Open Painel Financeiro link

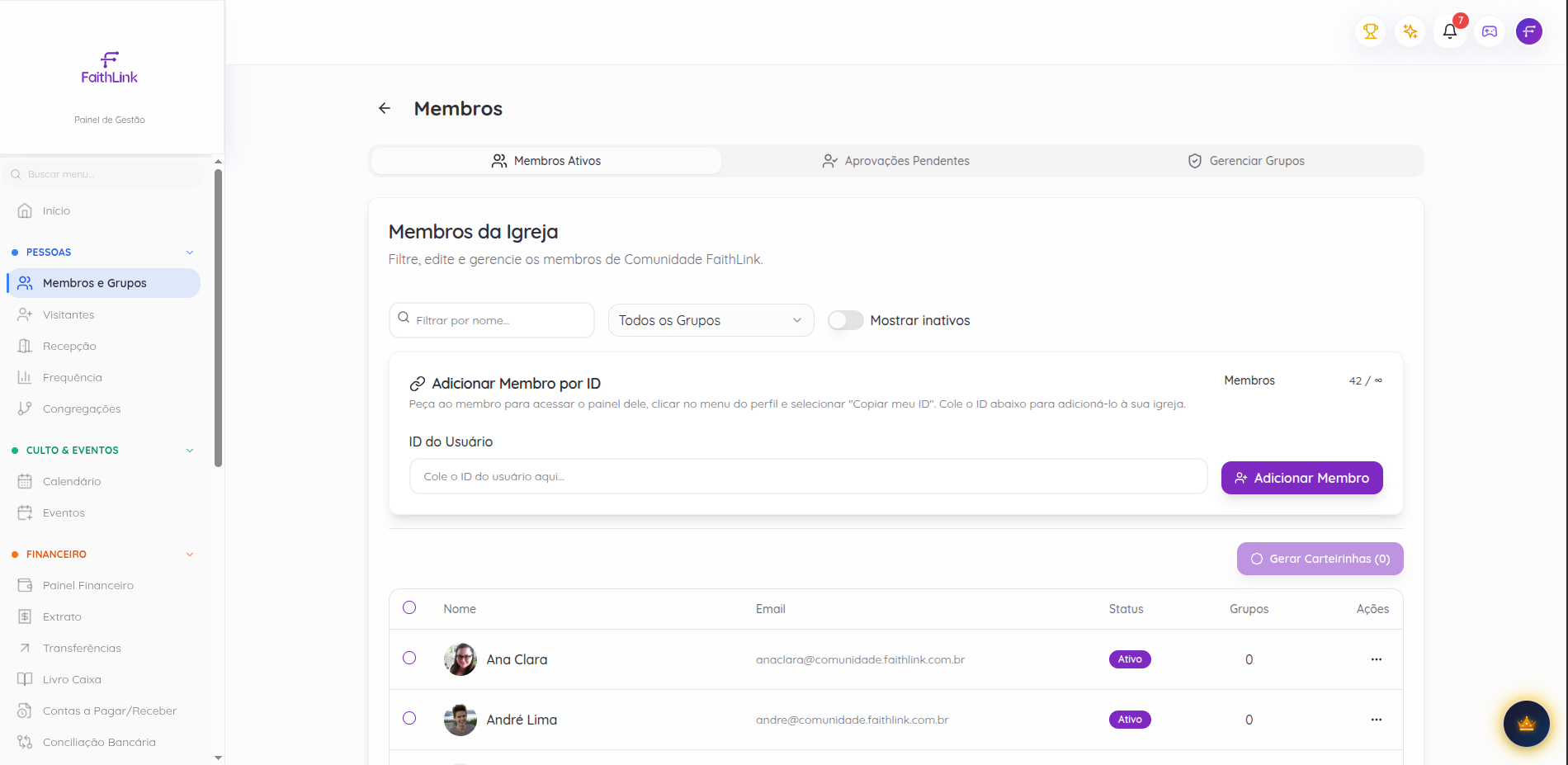click(104, 585)
